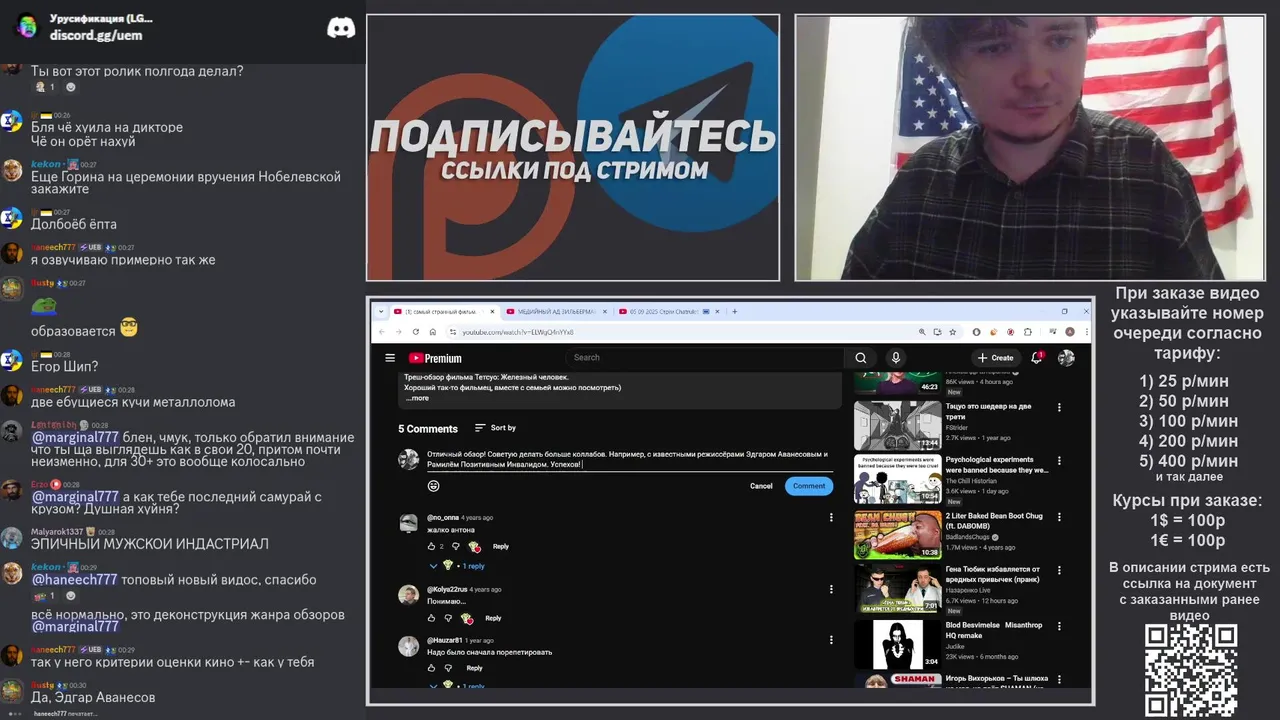
Task: Open the emoji picker under the comment
Action: pyautogui.click(x=433, y=486)
